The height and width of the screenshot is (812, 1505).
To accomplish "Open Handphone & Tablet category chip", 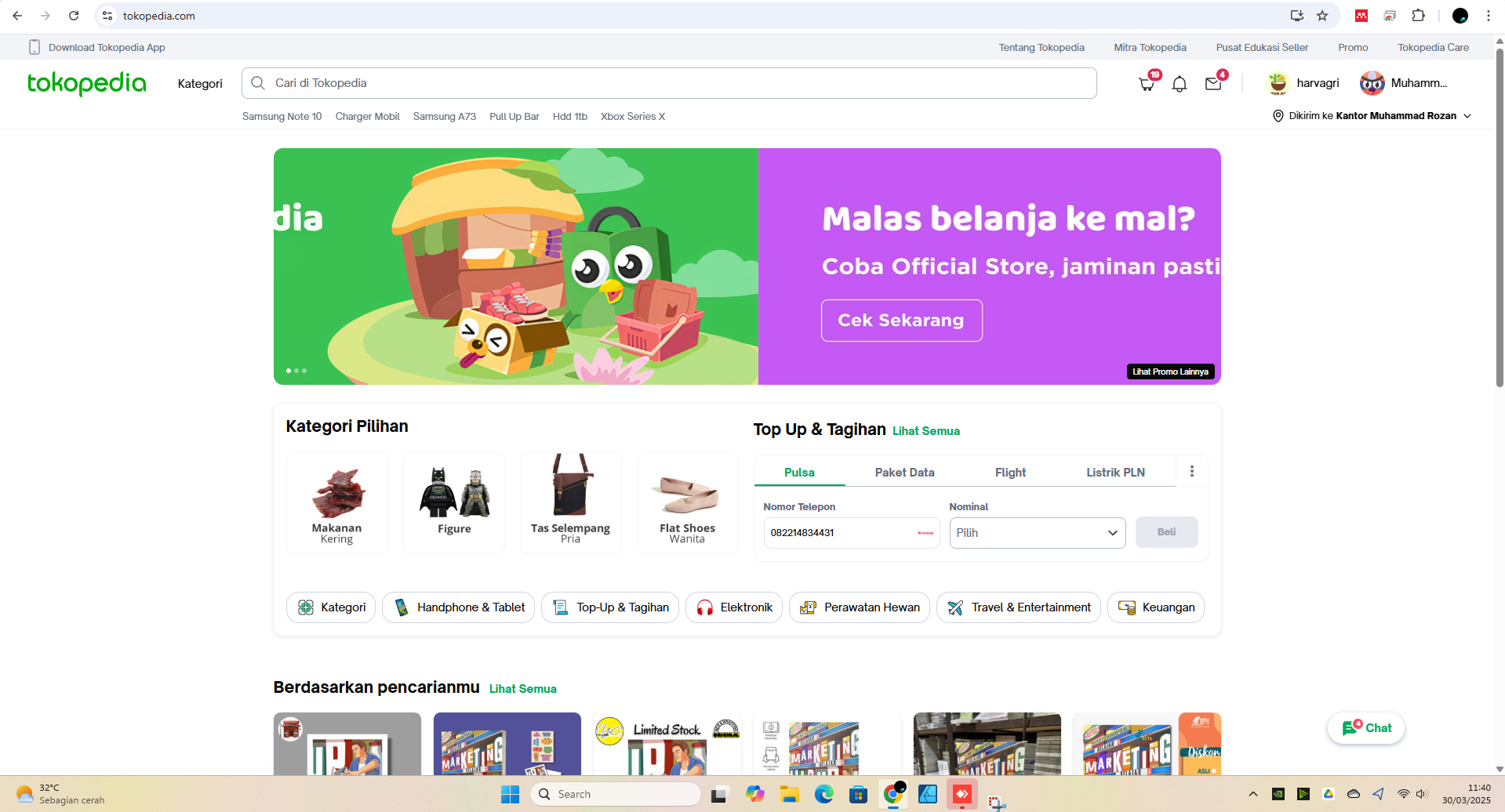I will pyautogui.click(x=459, y=607).
